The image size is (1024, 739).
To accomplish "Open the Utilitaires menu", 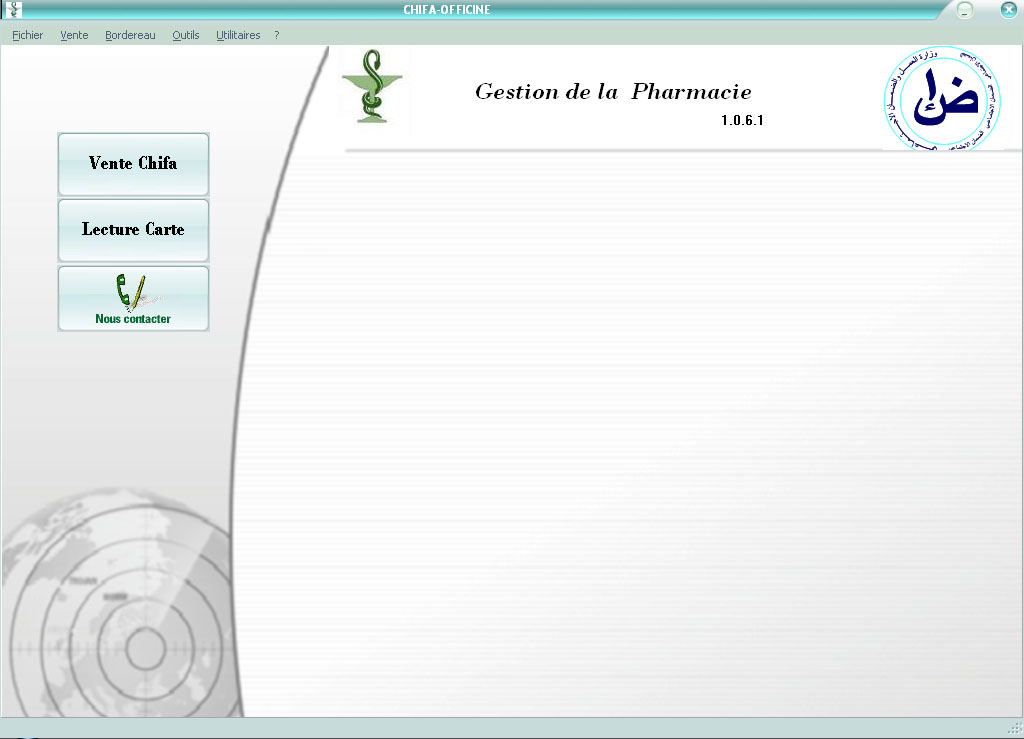I will [x=238, y=35].
